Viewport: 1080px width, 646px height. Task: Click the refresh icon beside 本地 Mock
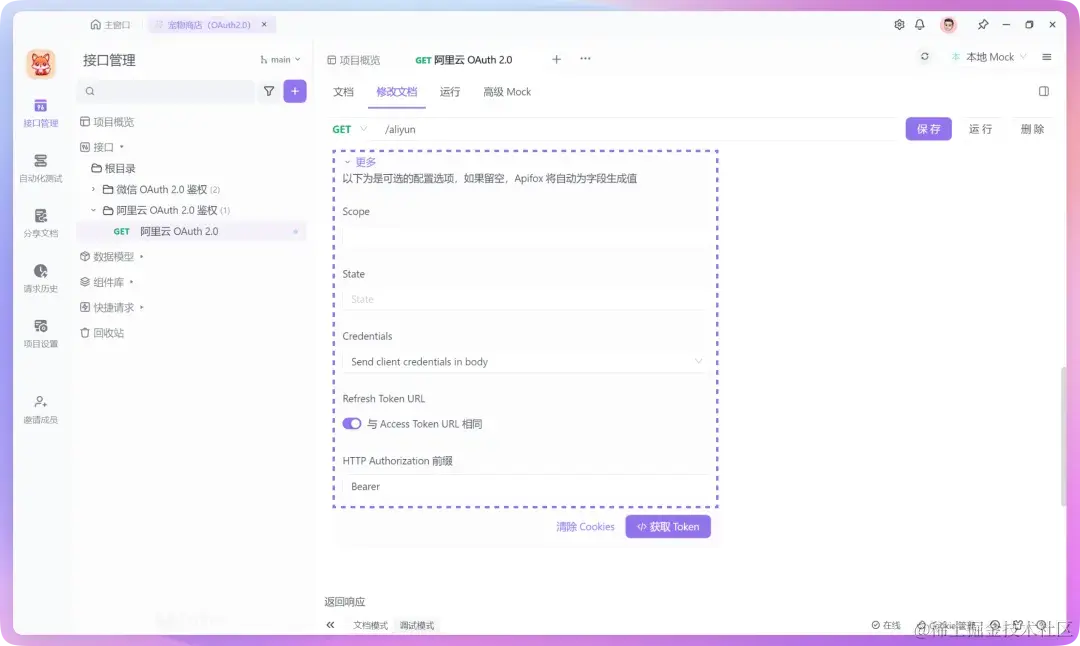point(924,56)
